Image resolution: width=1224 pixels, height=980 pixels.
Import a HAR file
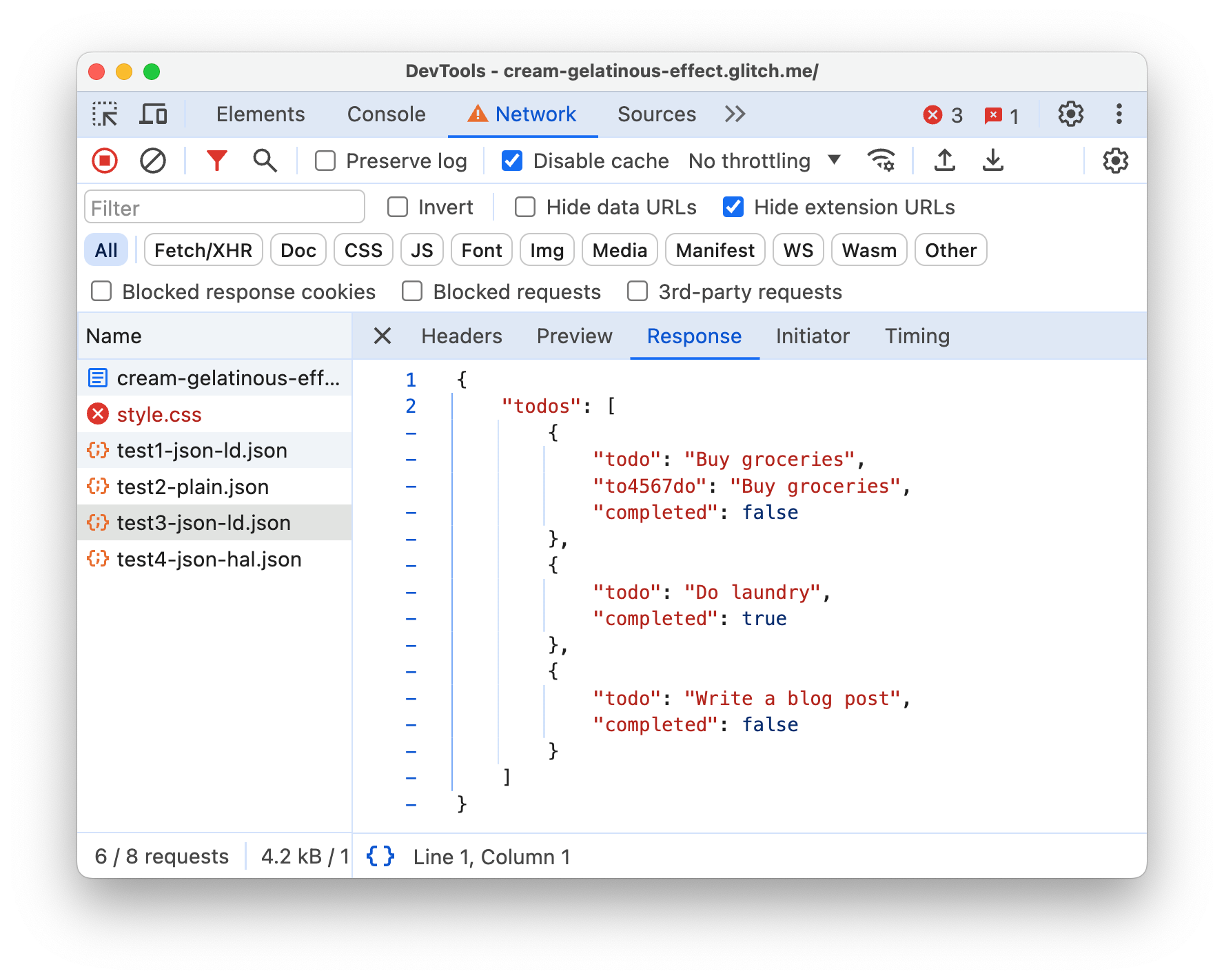tap(944, 161)
